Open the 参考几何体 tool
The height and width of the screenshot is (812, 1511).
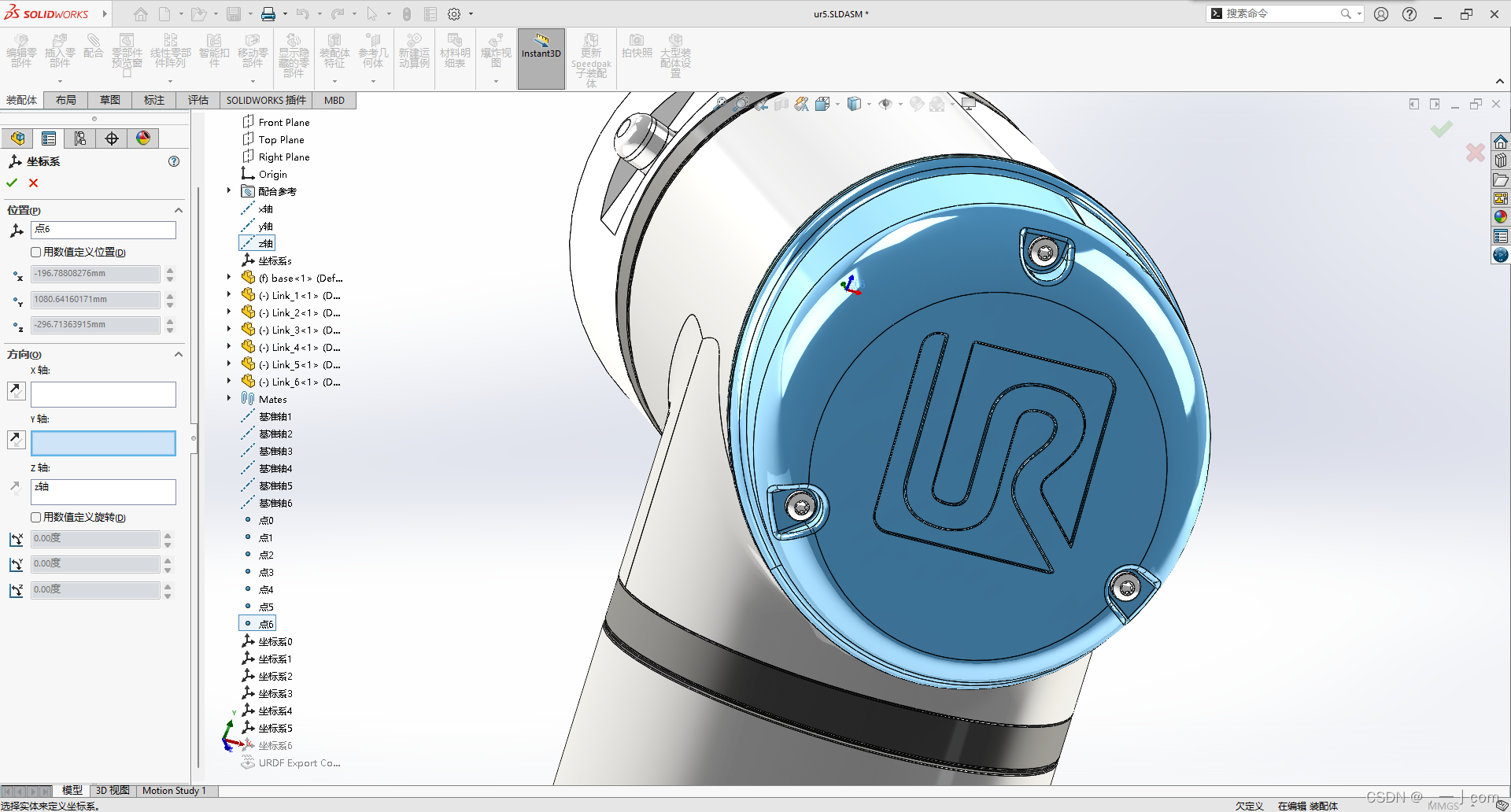tap(374, 51)
